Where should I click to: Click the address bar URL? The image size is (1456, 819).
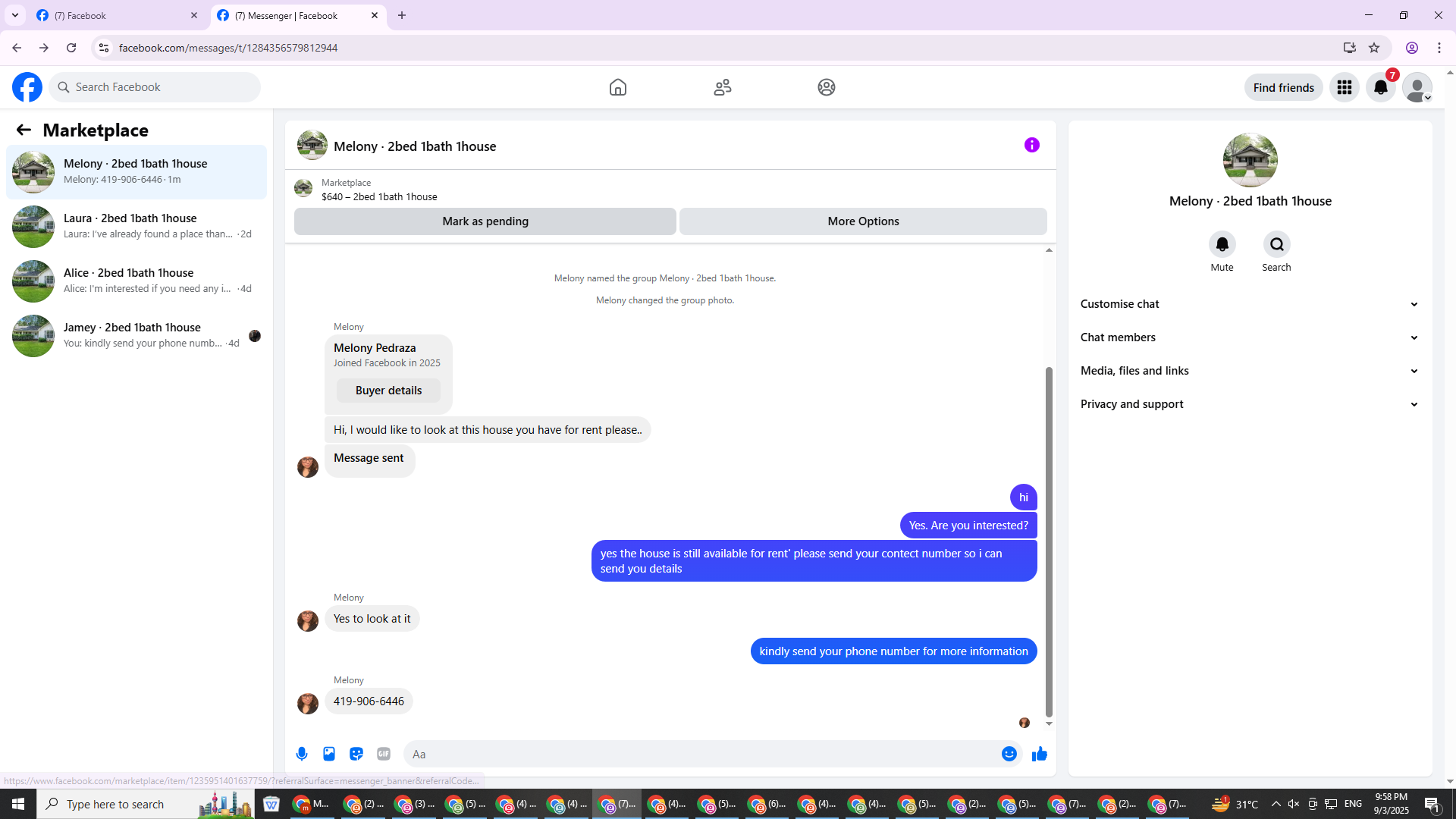(228, 48)
